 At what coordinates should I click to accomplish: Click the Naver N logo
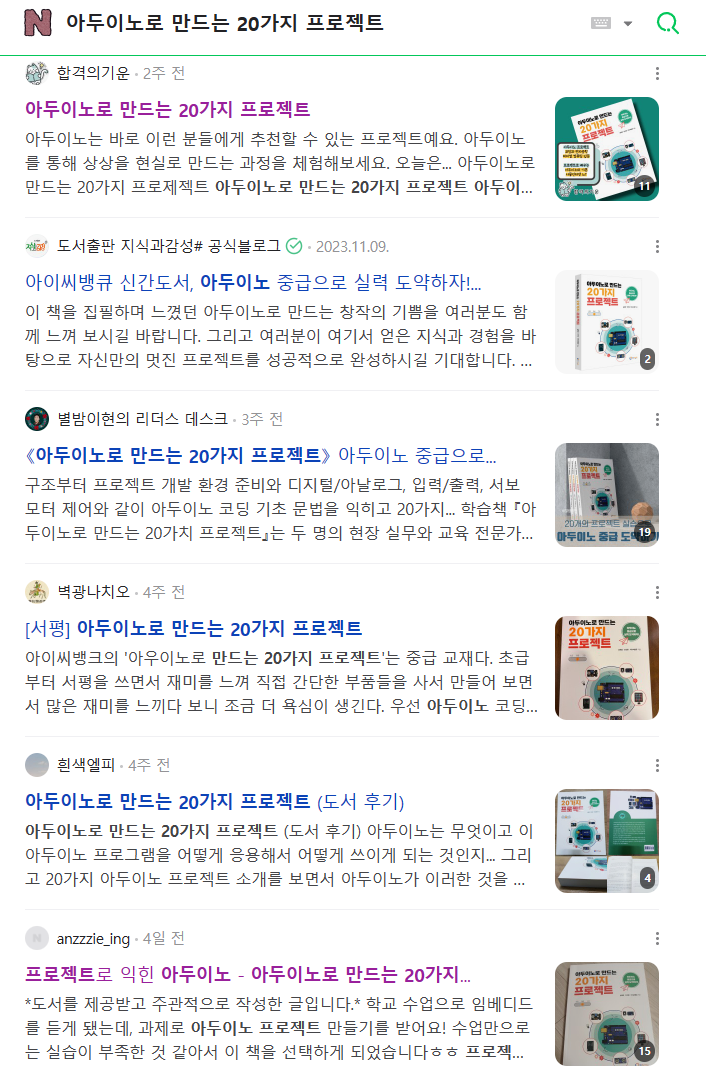(38, 23)
